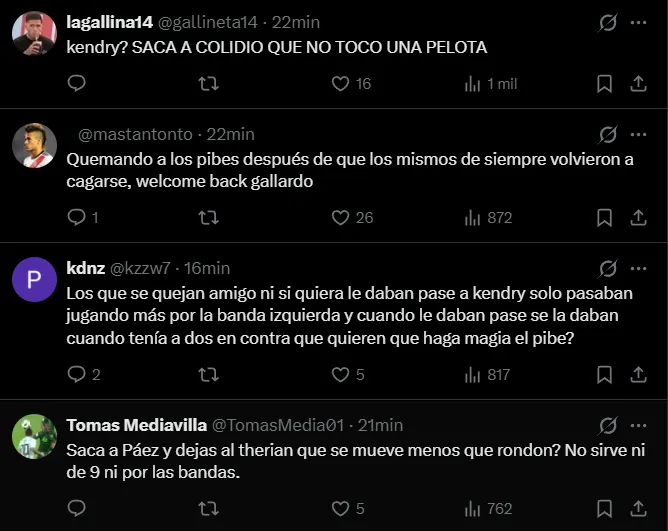Screen dimensions: 668x531
Task: Share lagallina14's tweet
Action: click(639, 84)
